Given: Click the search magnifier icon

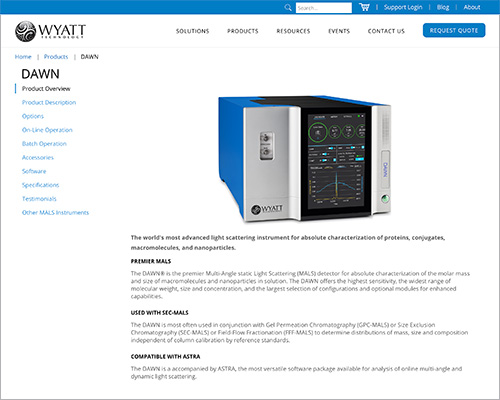Looking at the screenshot, I should click(288, 7).
